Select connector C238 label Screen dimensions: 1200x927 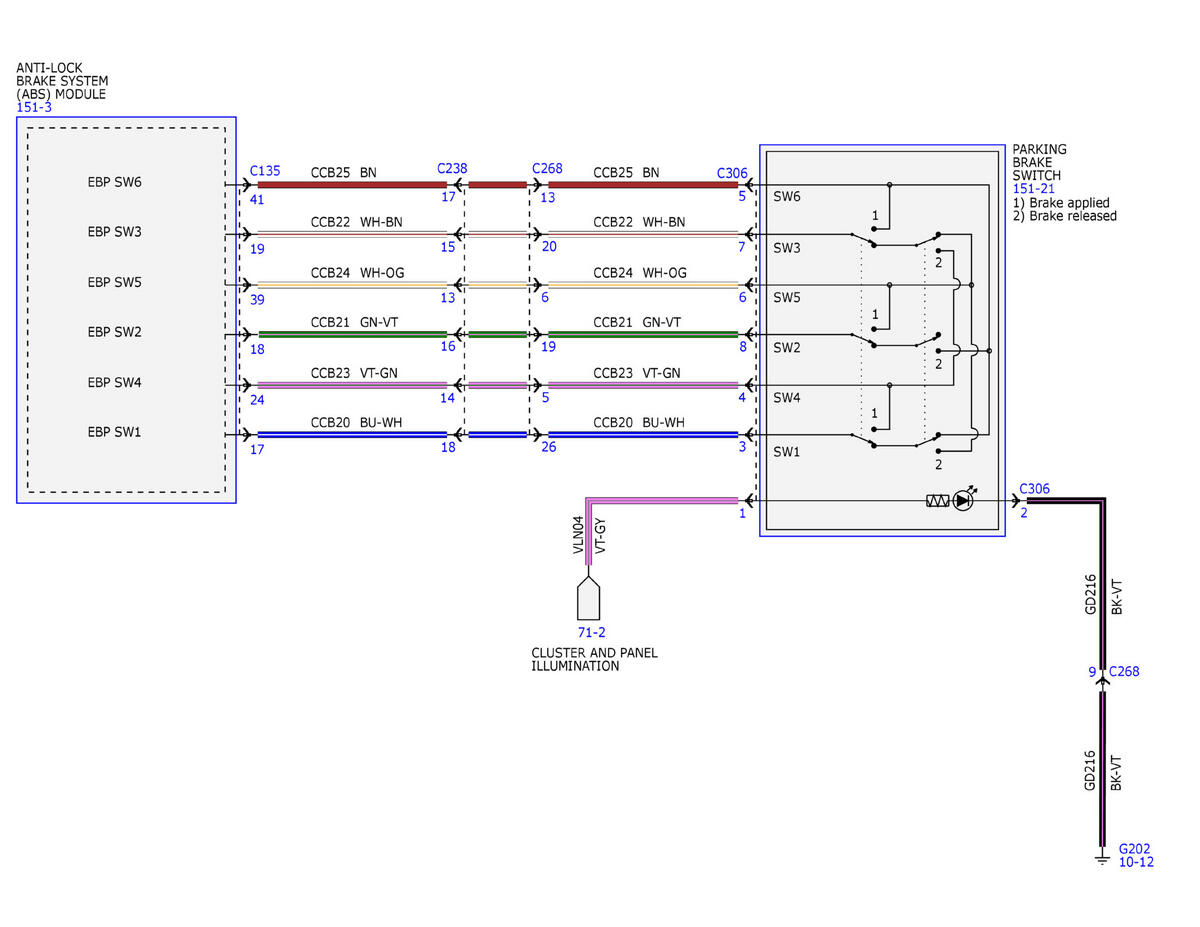tap(452, 169)
